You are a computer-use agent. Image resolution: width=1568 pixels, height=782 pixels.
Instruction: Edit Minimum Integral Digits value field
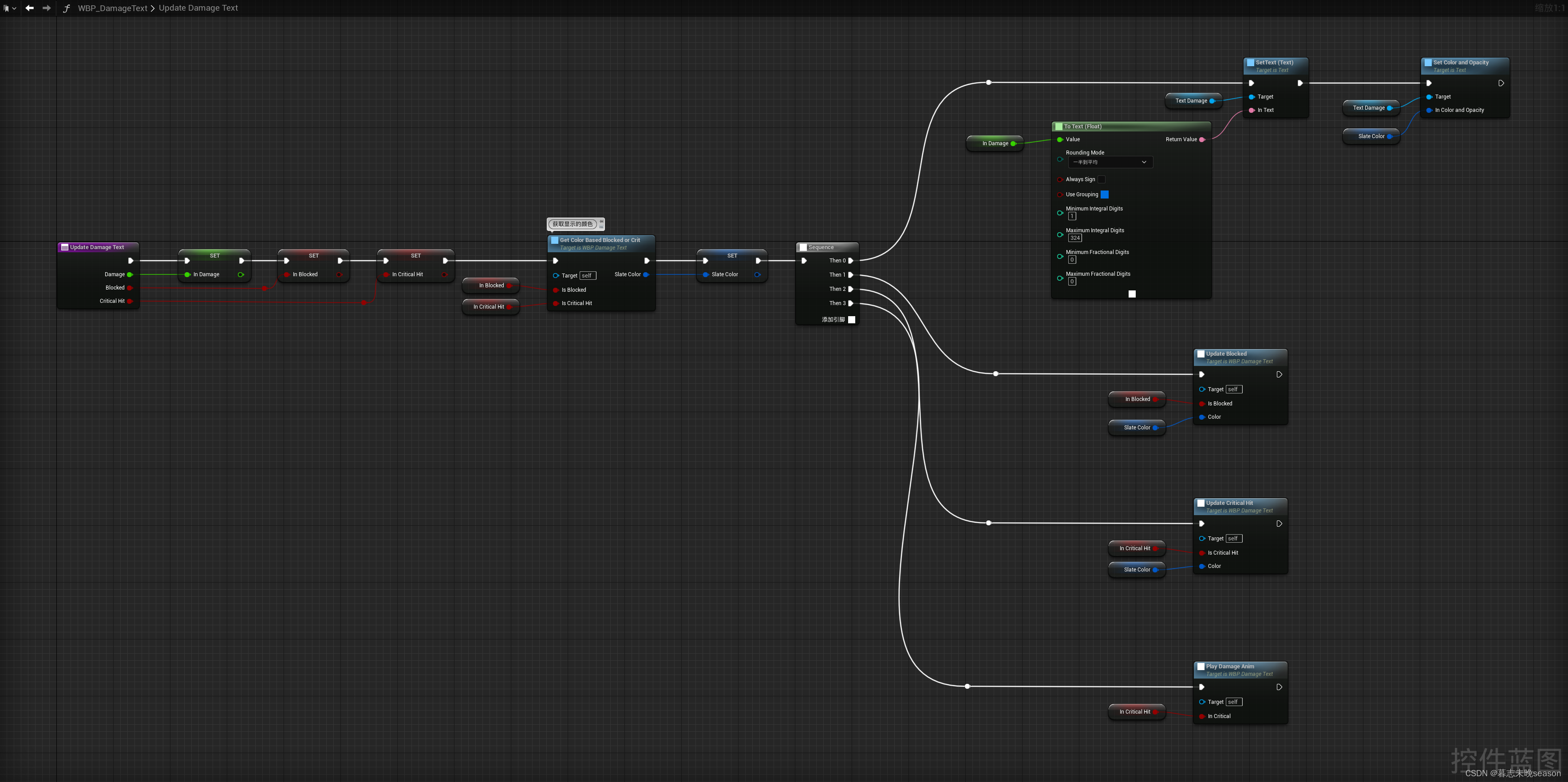click(1072, 216)
